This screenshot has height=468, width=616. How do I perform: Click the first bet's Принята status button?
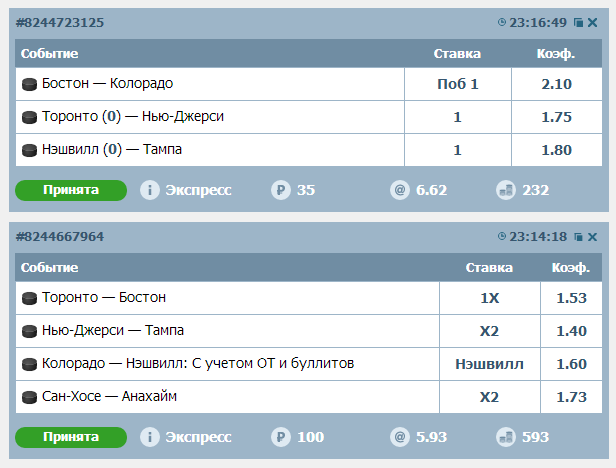click(x=71, y=190)
